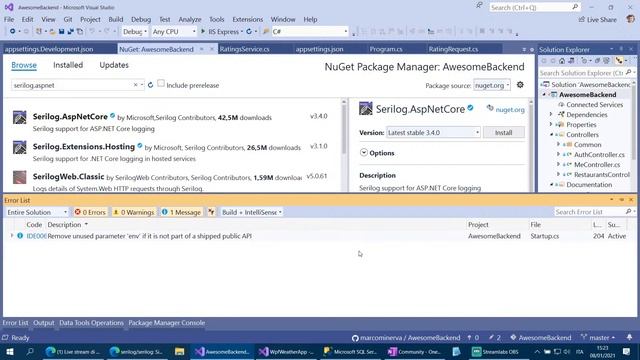Viewport: 640px width, 360px height.
Task: Click the IDE0060 error code link
Action: (x=36, y=236)
